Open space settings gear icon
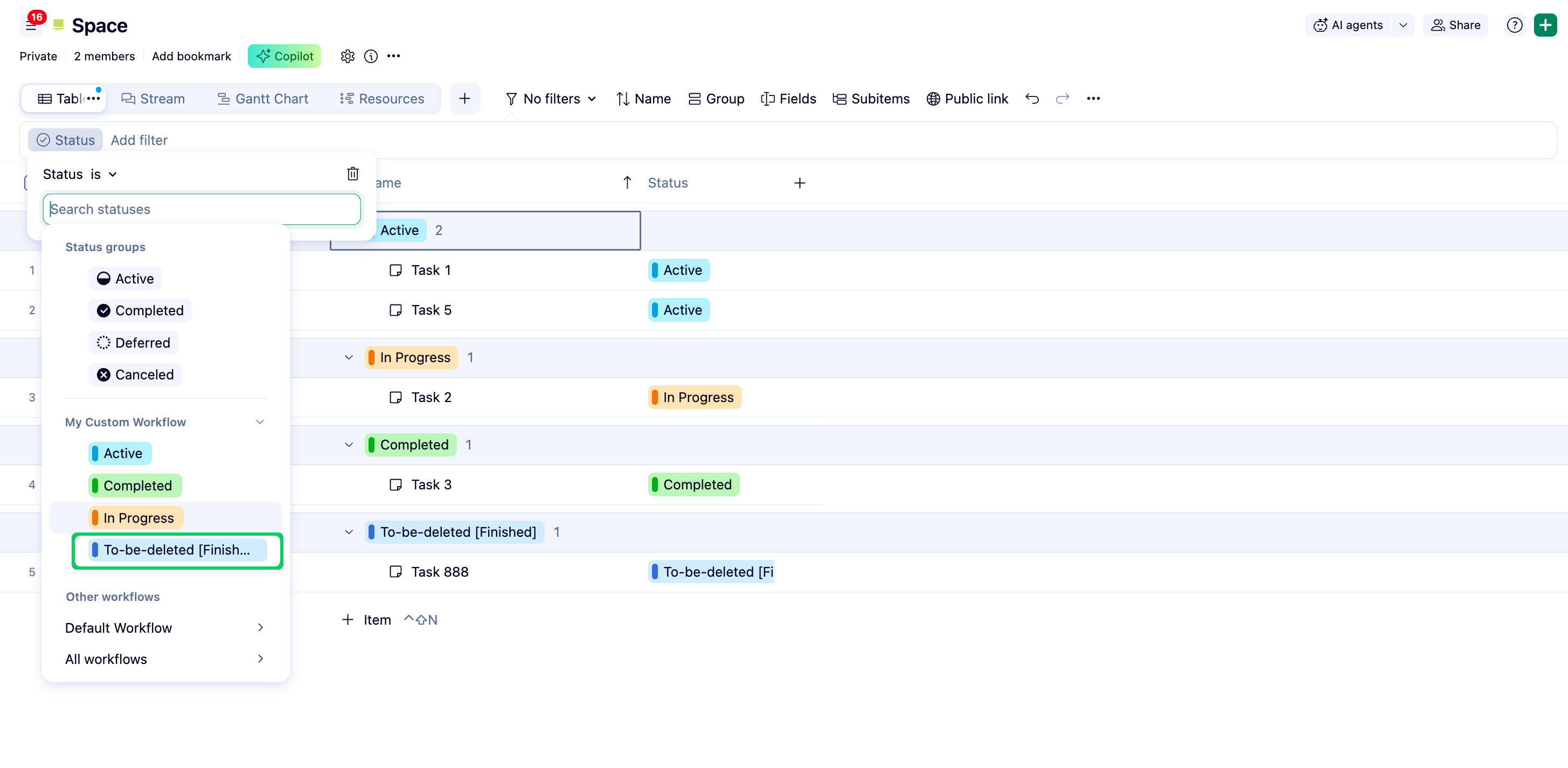1568x768 pixels. pyautogui.click(x=347, y=56)
